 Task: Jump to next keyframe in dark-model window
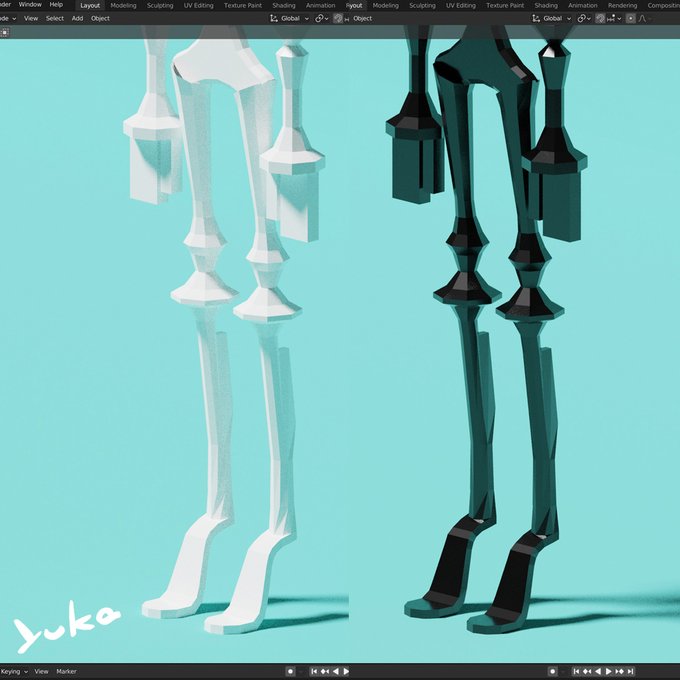[619, 671]
